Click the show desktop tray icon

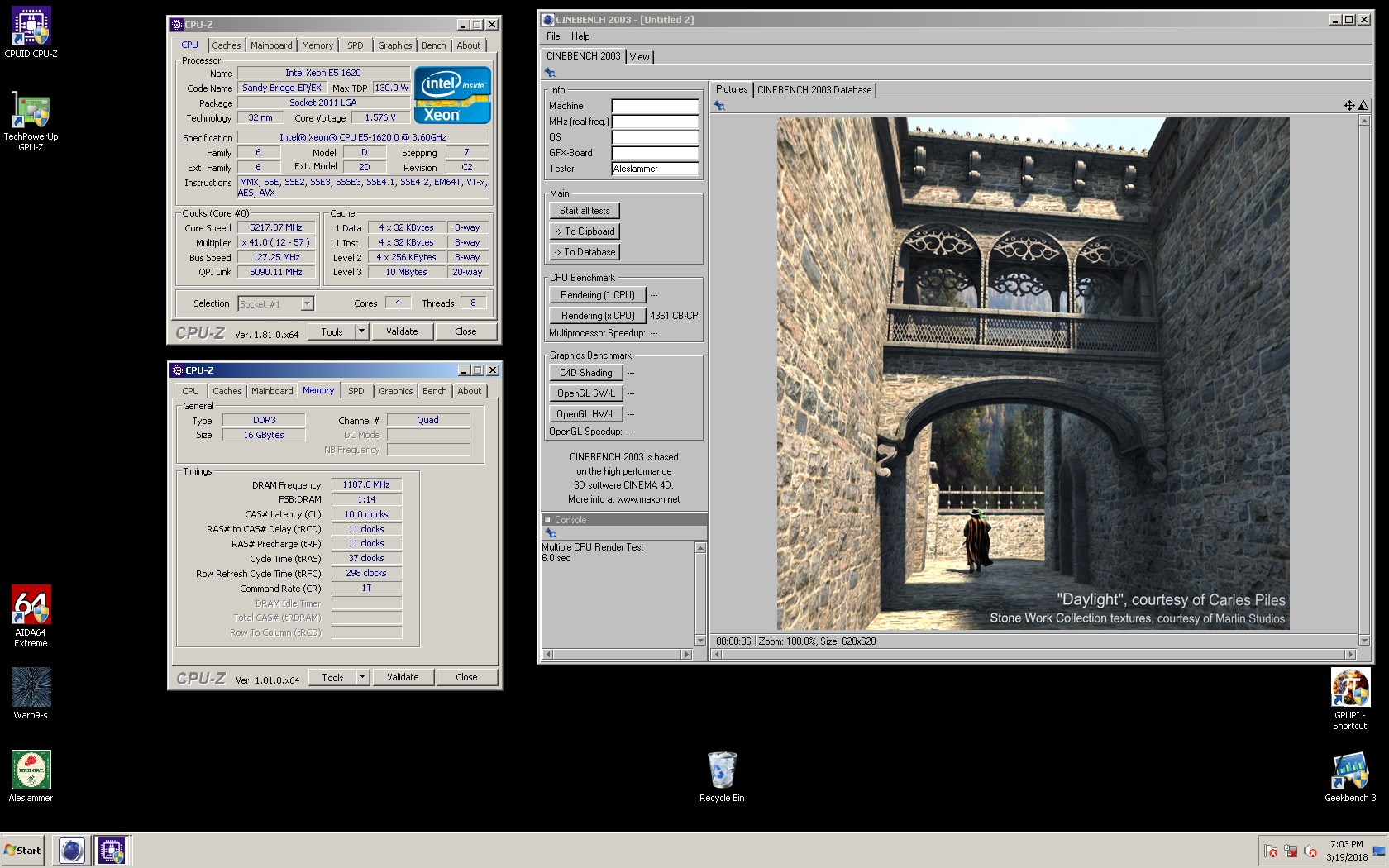click(x=1379, y=851)
